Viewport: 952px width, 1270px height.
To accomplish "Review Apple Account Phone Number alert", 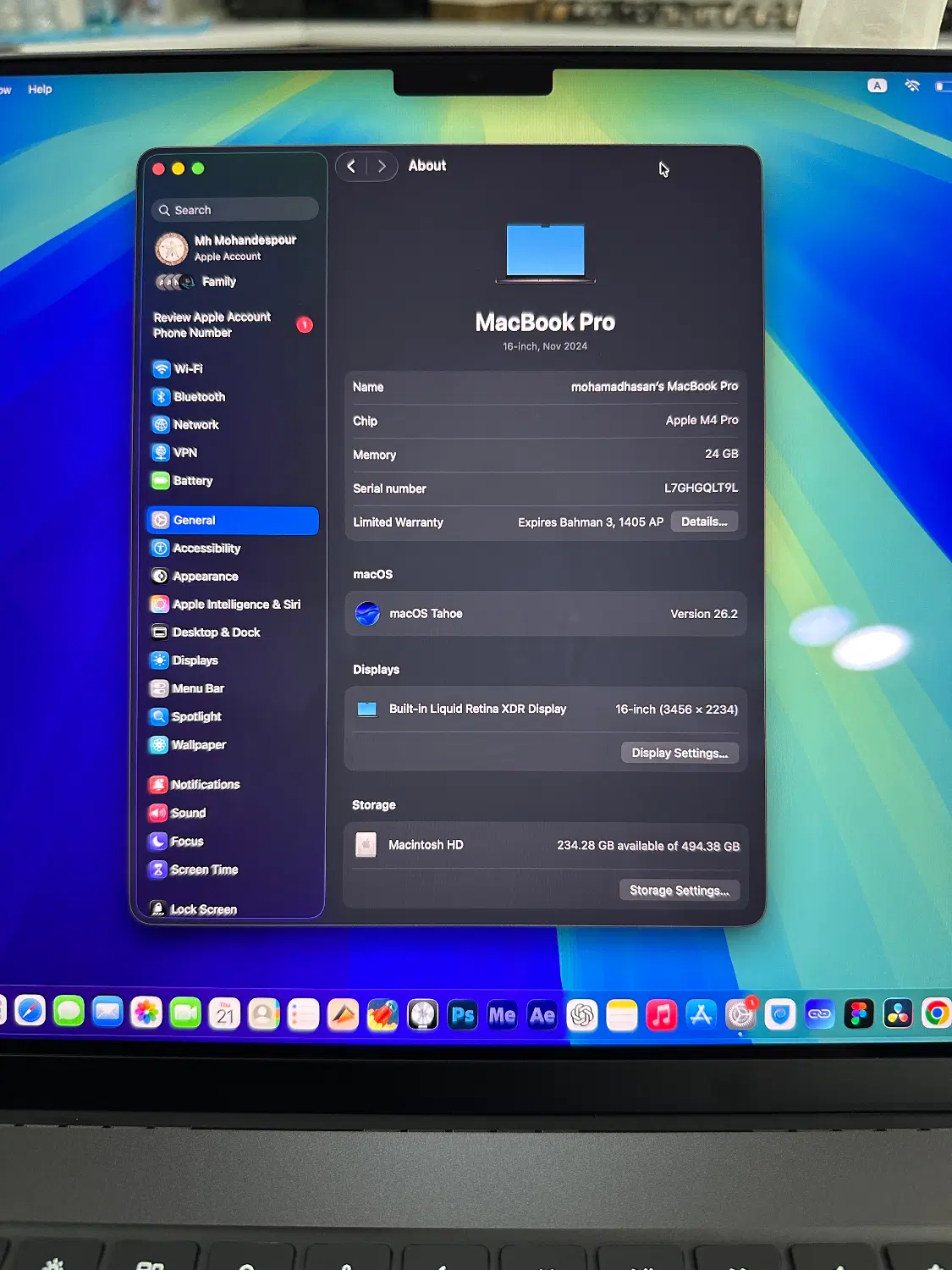I will tap(233, 325).
